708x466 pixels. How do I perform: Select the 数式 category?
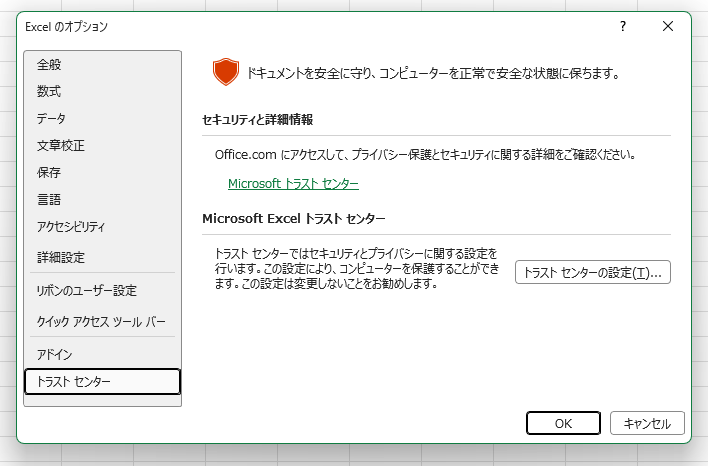pyautogui.click(x=49, y=92)
